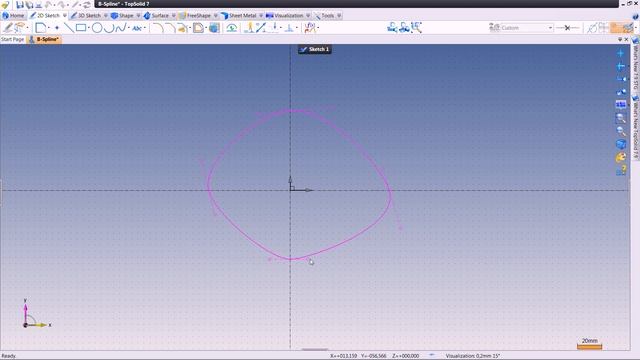The height and width of the screenshot is (360, 640).
Task: Click the yellow palette rendering icon in sidebar
Action: pos(621,157)
